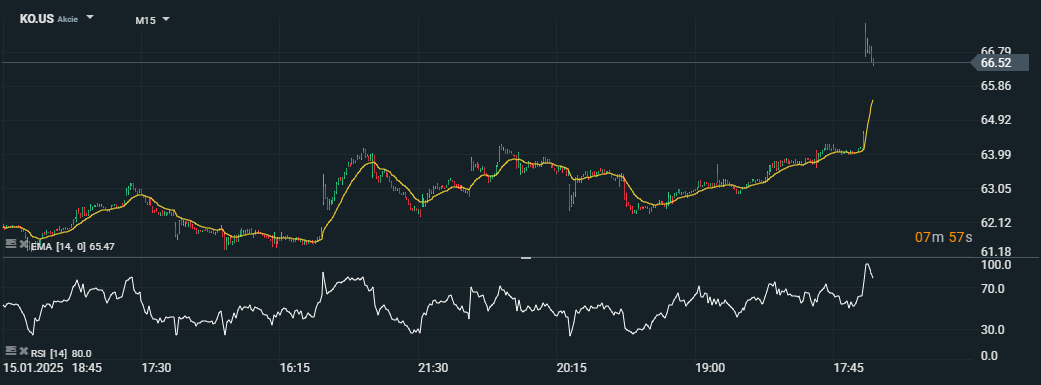This screenshot has width=1041, height=385.
Task: Click the 100.0 RSI scale label
Action: click(x=995, y=265)
